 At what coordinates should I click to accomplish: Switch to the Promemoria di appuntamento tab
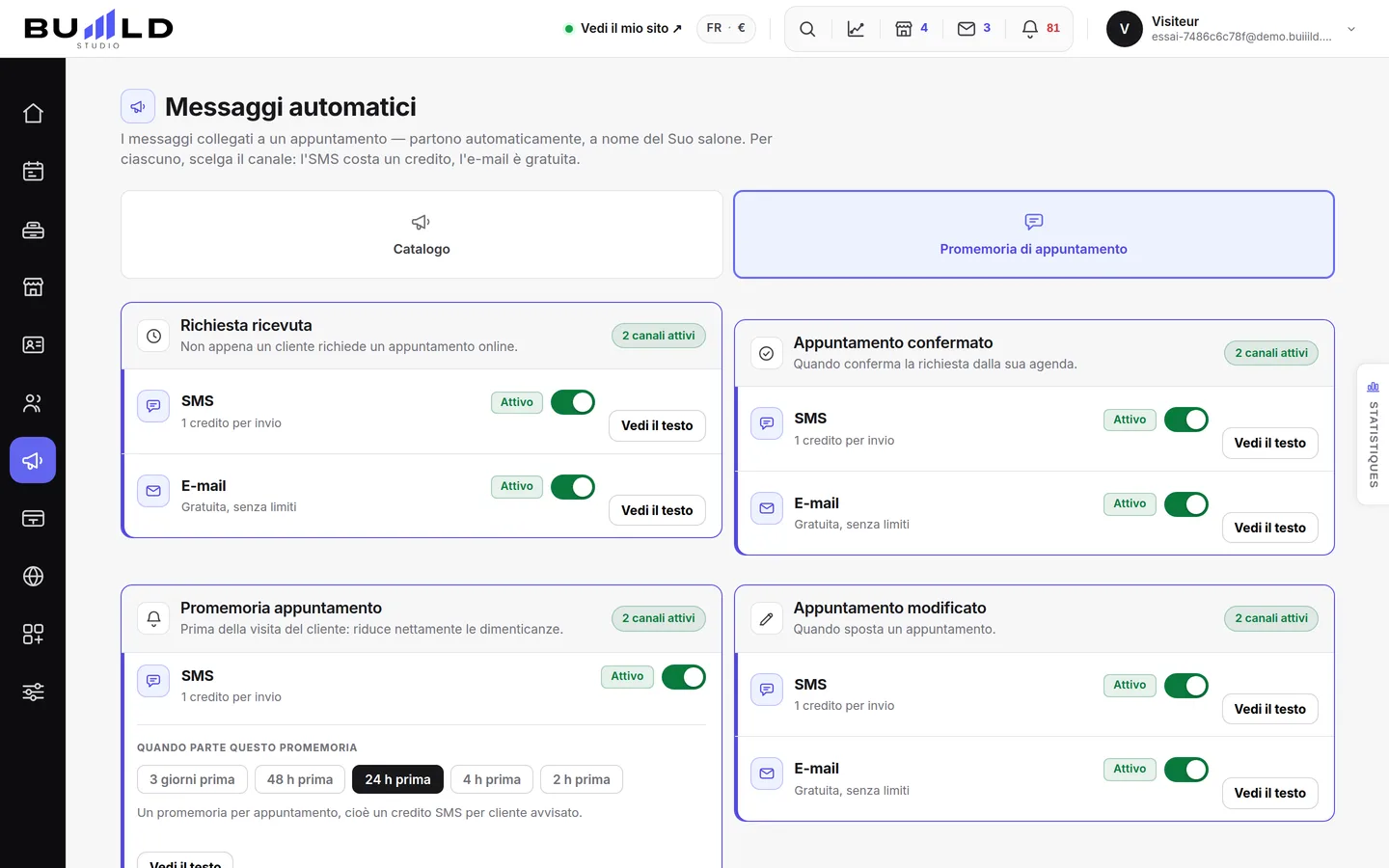tap(1034, 234)
